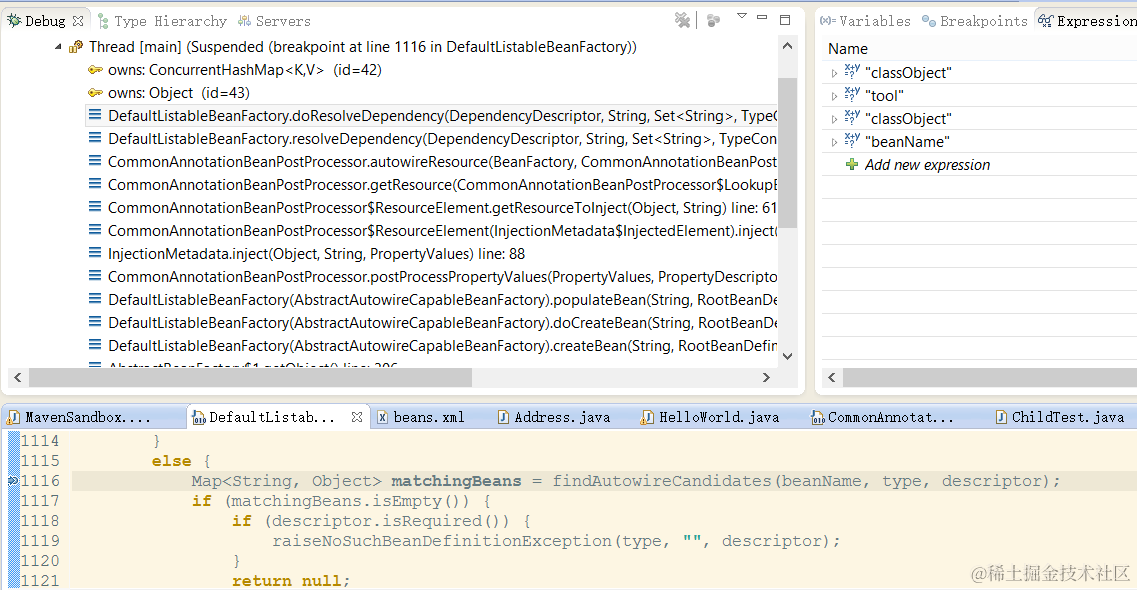
Task: Click Add new expression
Action: click(927, 165)
